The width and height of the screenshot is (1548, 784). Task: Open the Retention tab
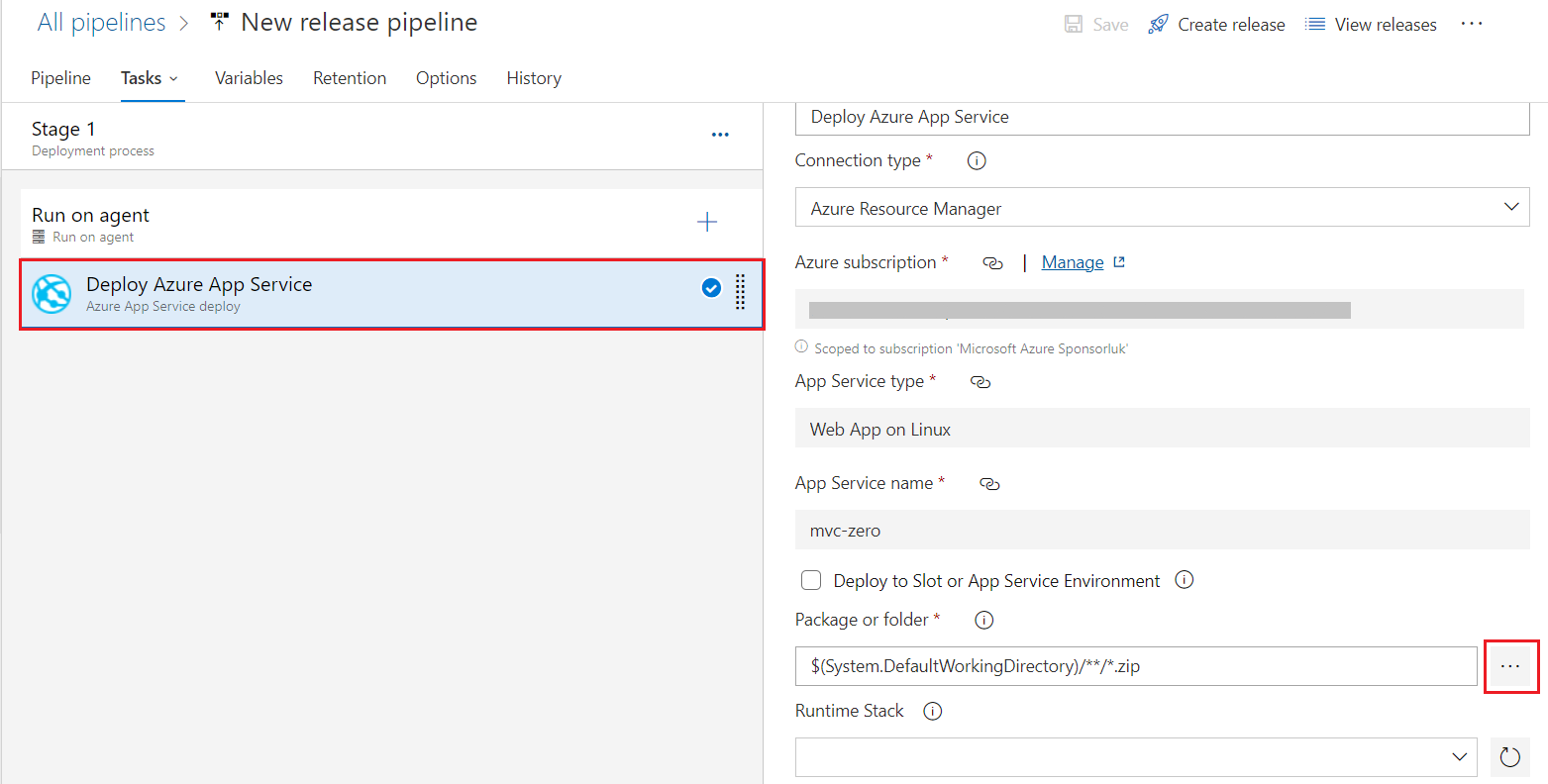coord(350,78)
